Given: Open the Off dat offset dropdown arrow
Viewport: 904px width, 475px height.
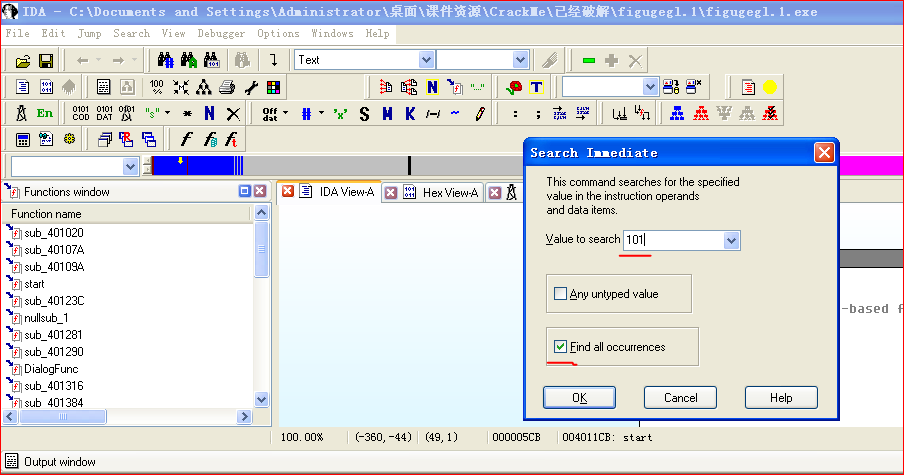Looking at the screenshot, I should (x=285, y=114).
